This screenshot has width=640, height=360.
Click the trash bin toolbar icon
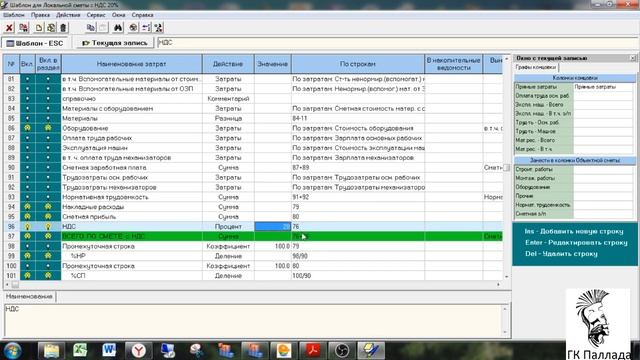pyautogui.click(x=63, y=28)
